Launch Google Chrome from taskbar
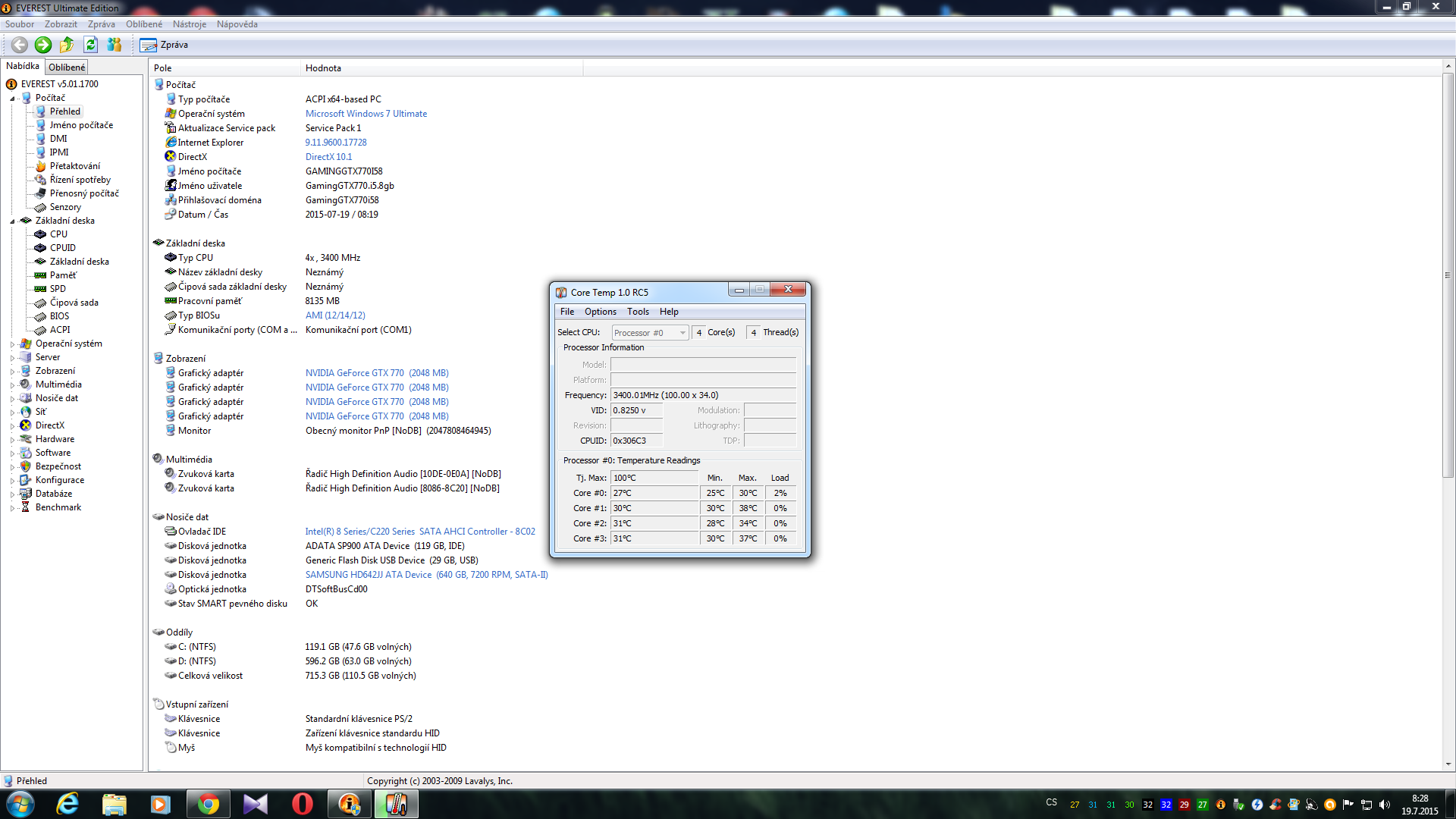This screenshot has height=819, width=1456. (208, 804)
